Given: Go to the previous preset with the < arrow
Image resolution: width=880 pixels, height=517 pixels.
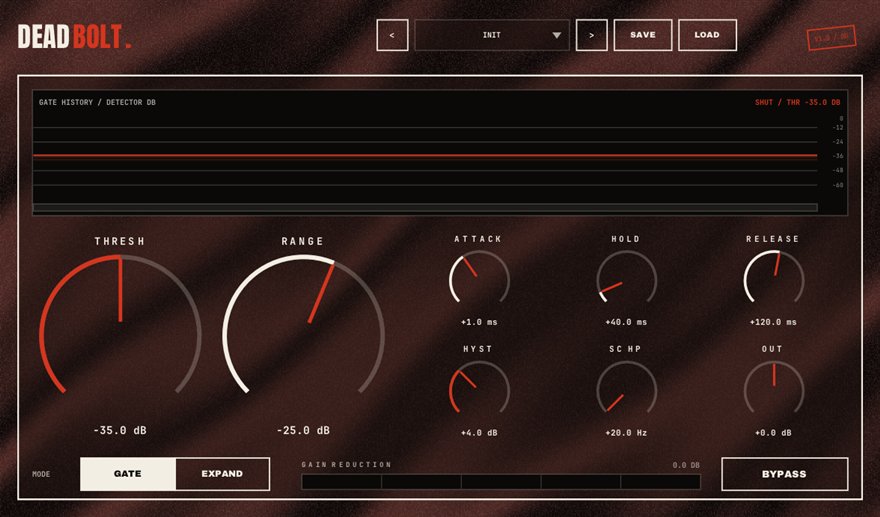Looking at the screenshot, I should click(392, 35).
